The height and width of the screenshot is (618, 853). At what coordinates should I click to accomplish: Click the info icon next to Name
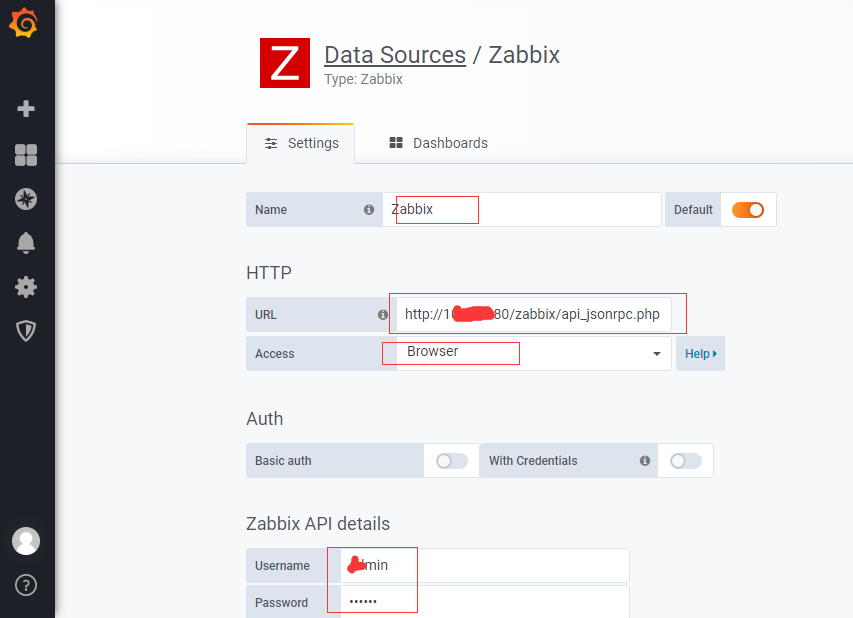(369, 209)
